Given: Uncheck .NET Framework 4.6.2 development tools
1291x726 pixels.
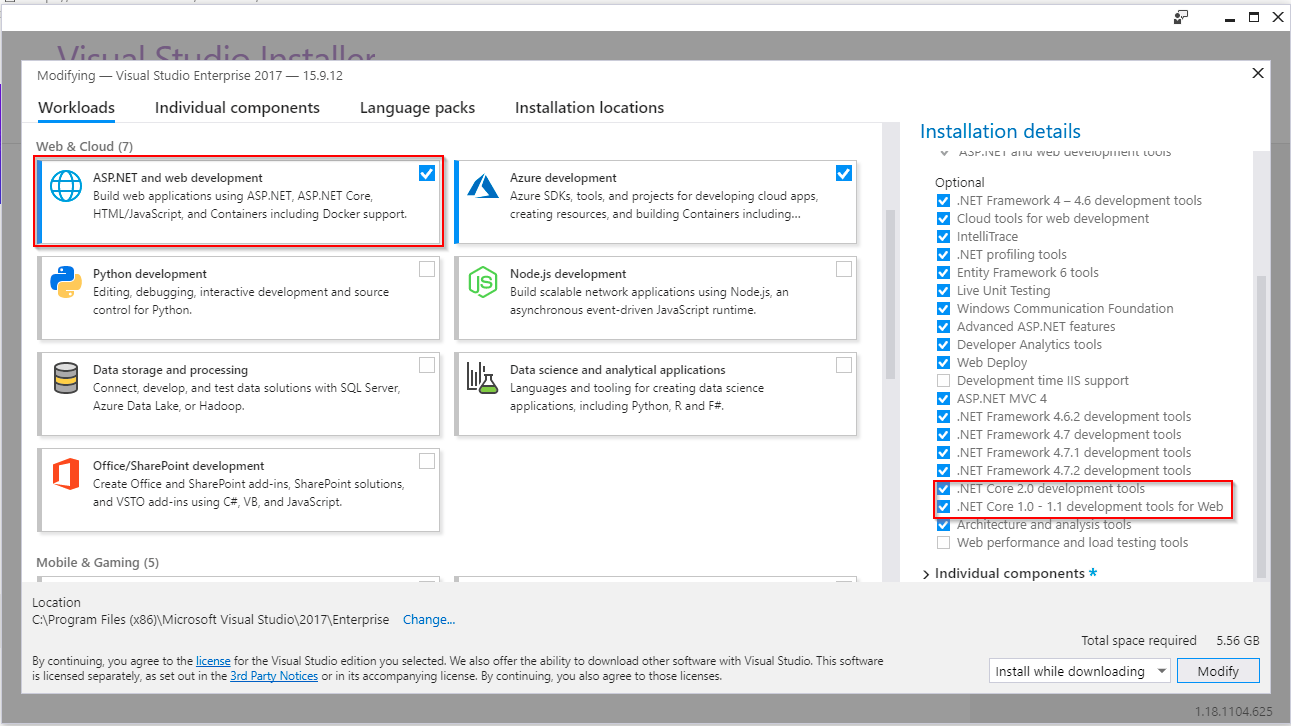Looking at the screenshot, I should (943, 416).
